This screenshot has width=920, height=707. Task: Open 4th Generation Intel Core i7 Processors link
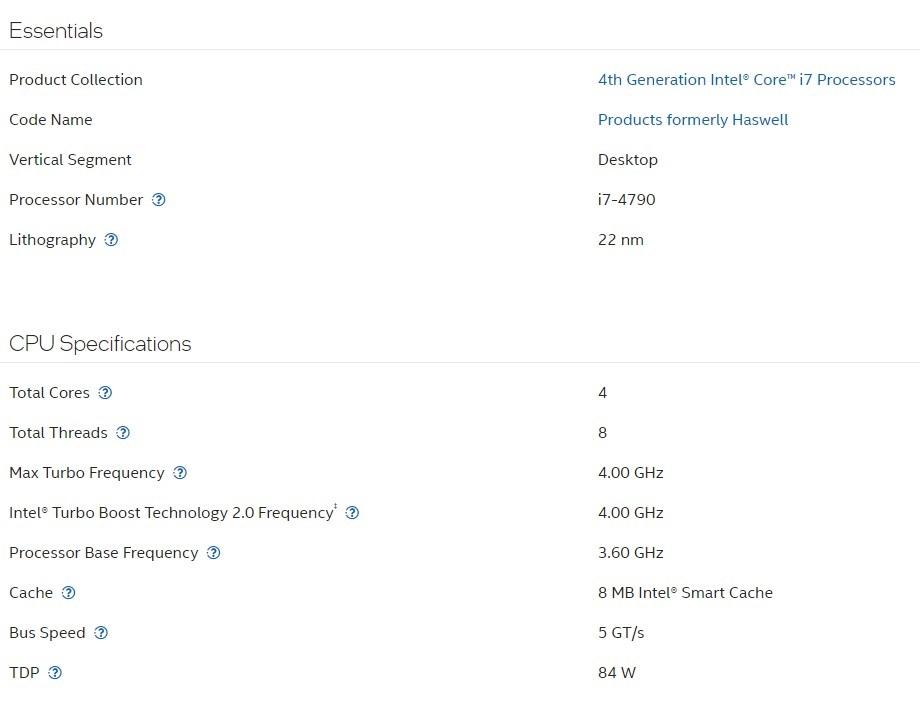tap(746, 80)
